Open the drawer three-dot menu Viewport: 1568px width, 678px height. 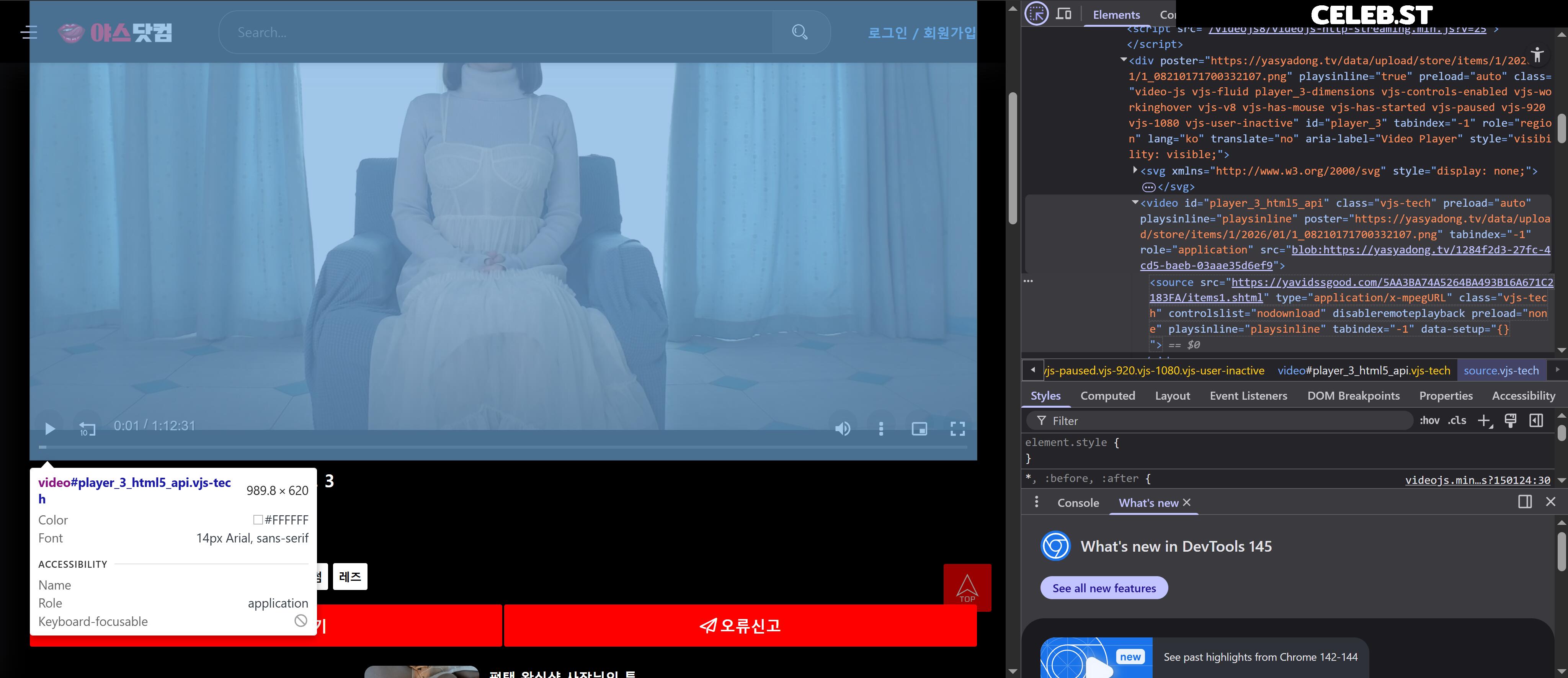[x=1037, y=502]
